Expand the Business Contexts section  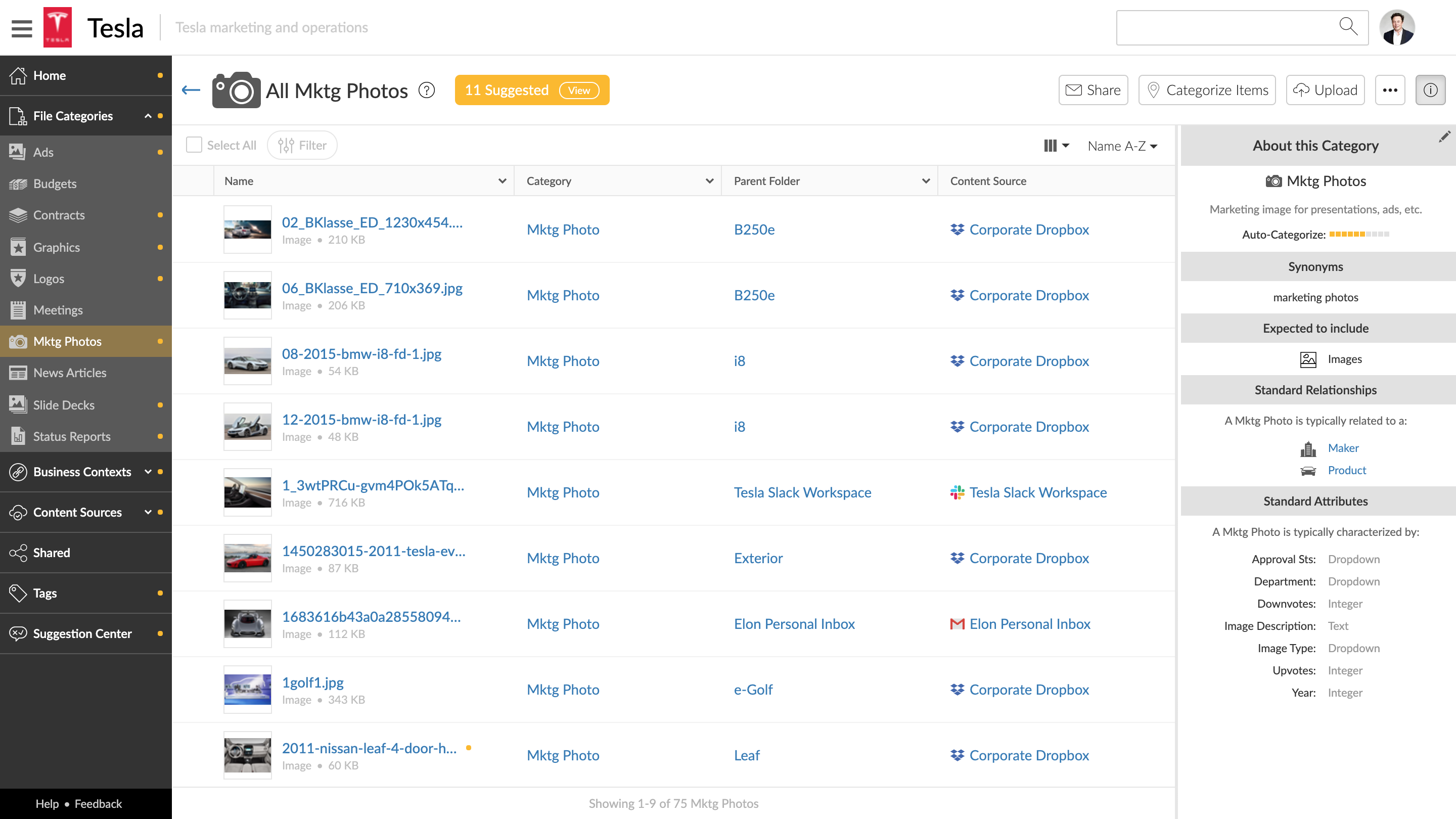pyautogui.click(x=148, y=472)
